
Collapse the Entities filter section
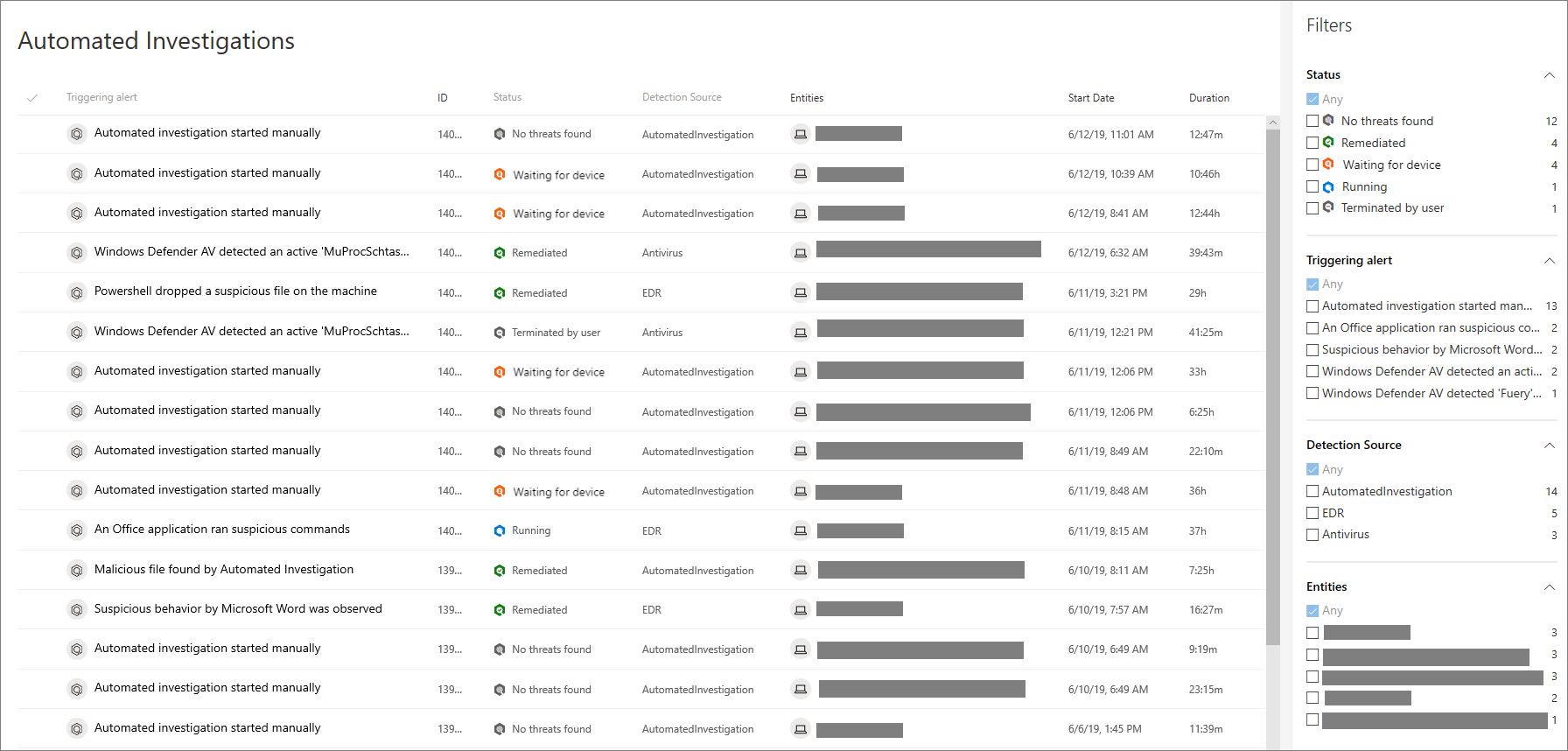click(1550, 587)
